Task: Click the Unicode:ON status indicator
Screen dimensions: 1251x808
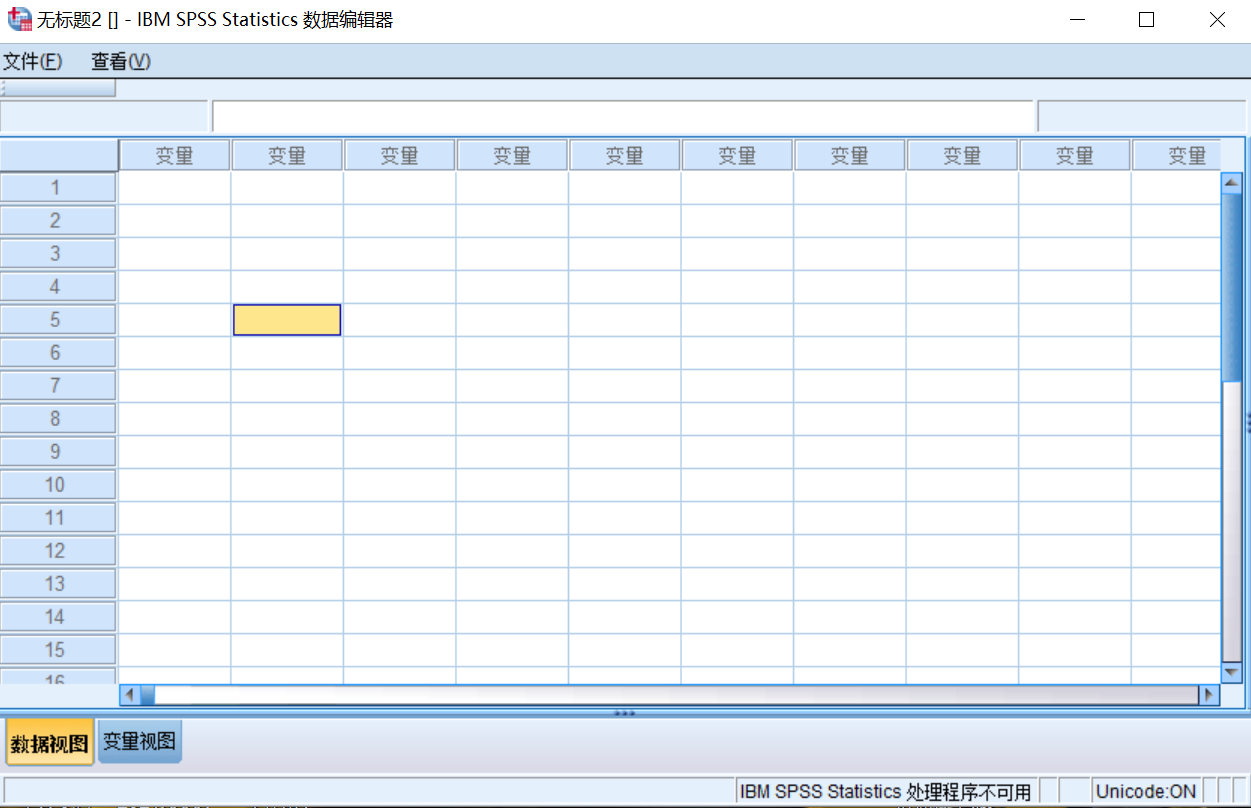Action: [x=1145, y=790]
